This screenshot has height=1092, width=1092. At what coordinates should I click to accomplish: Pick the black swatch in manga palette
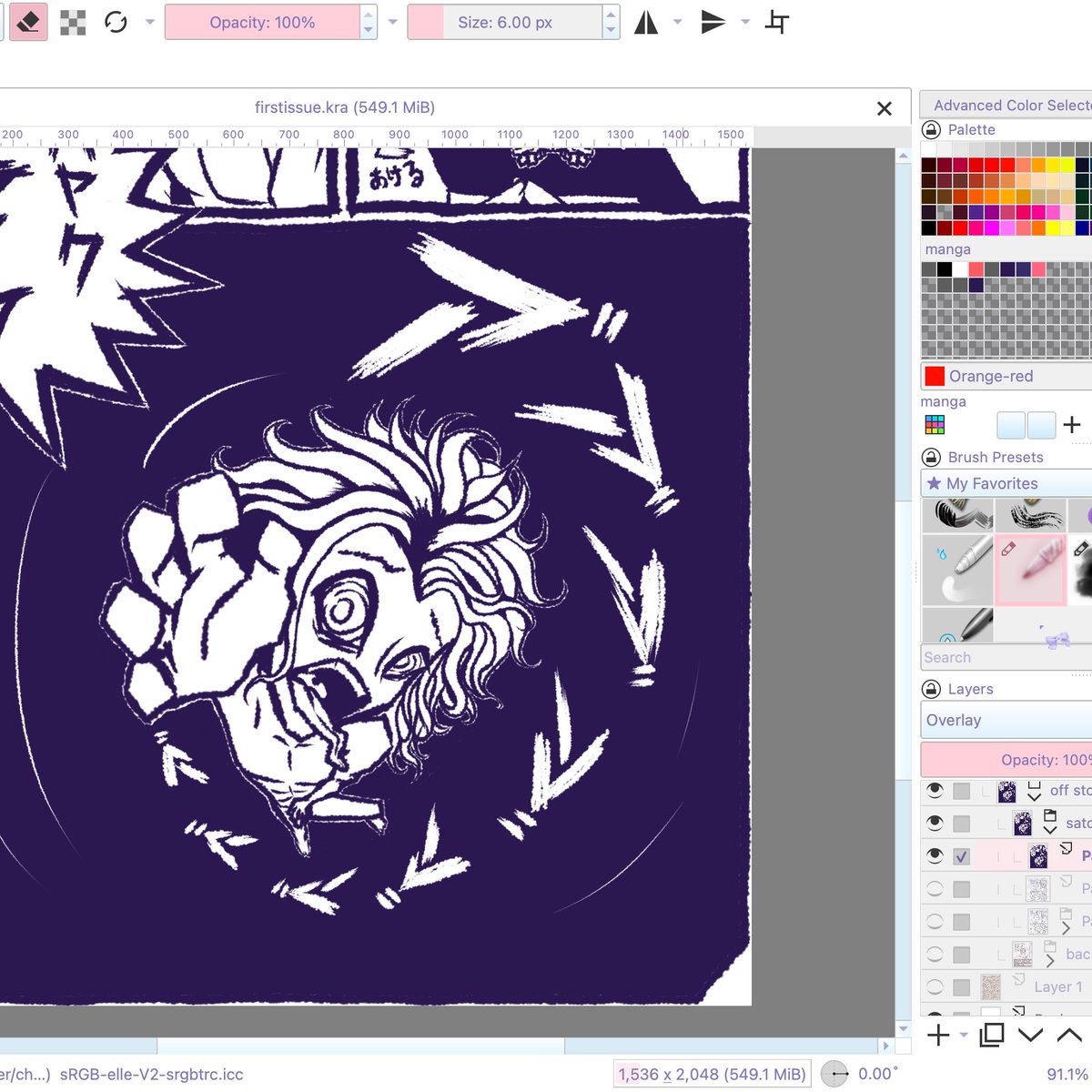(945, 269)
